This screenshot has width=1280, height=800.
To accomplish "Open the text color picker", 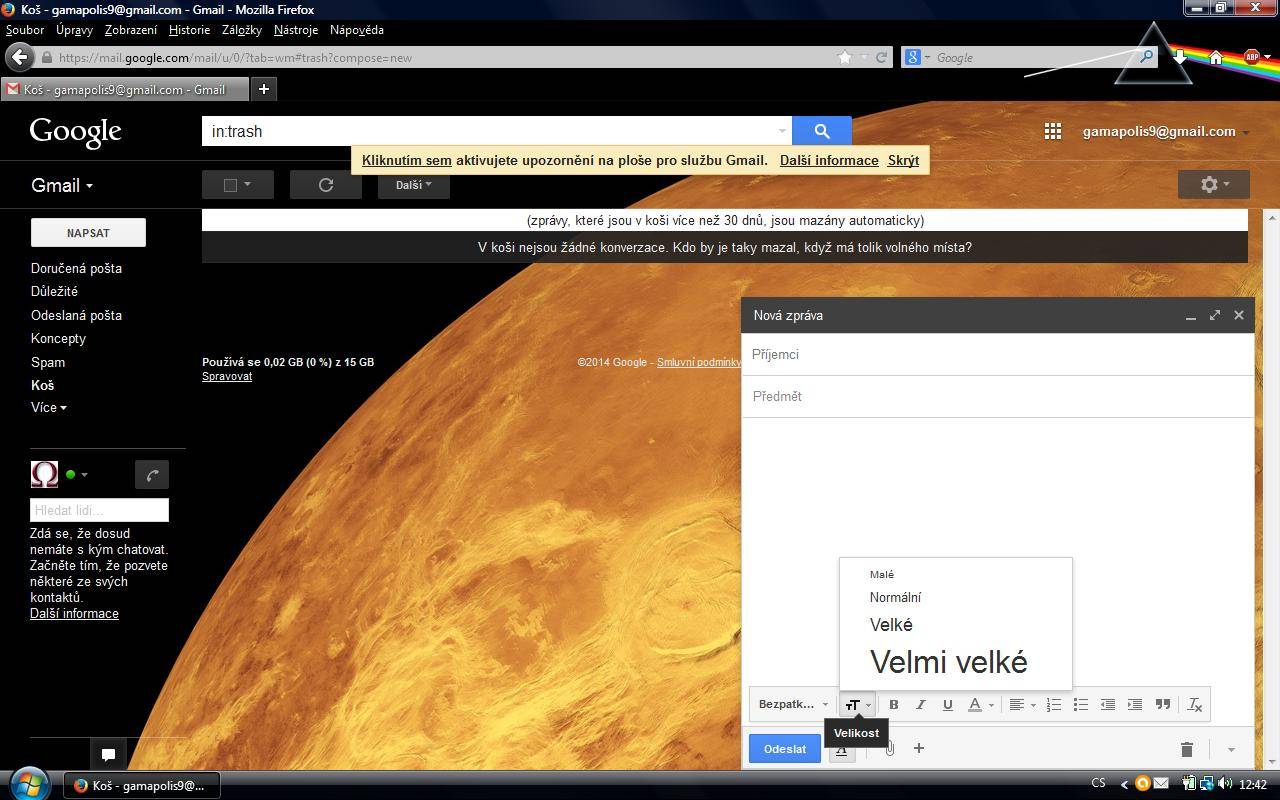I will pos(980,704).
